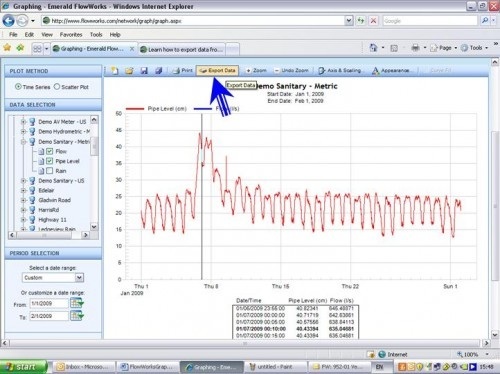
Task: Check the Rain checkbox
Action: pyautogui.click(x=49, y=171)
